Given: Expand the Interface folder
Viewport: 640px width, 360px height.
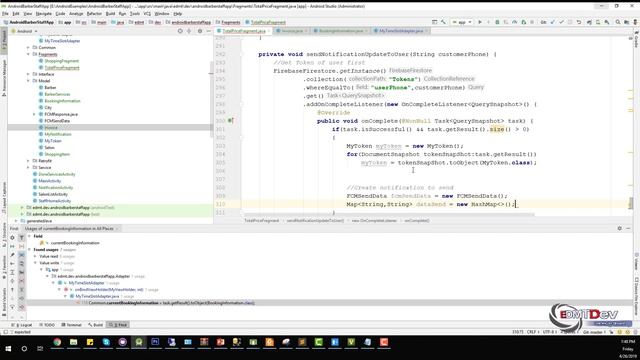Looking at the screenshot, I should point(28,74).
